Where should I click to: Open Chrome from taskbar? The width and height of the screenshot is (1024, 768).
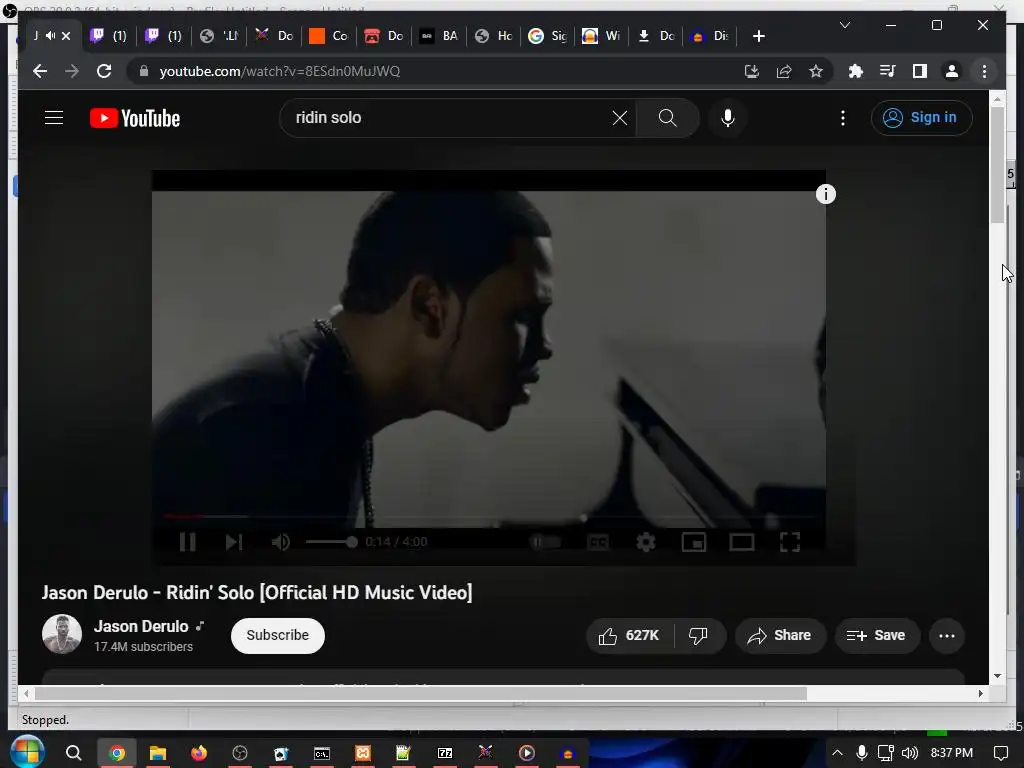(x=117, y=753)
